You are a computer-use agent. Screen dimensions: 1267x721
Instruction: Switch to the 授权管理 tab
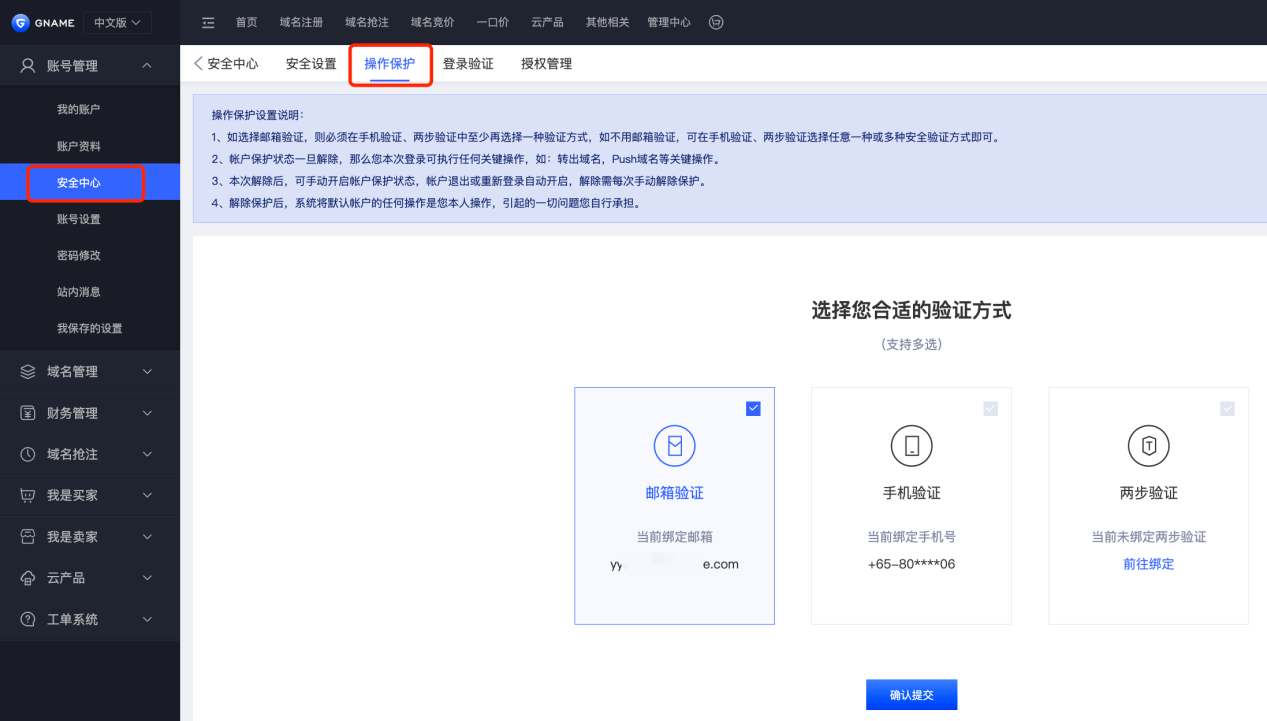[546, 64]
